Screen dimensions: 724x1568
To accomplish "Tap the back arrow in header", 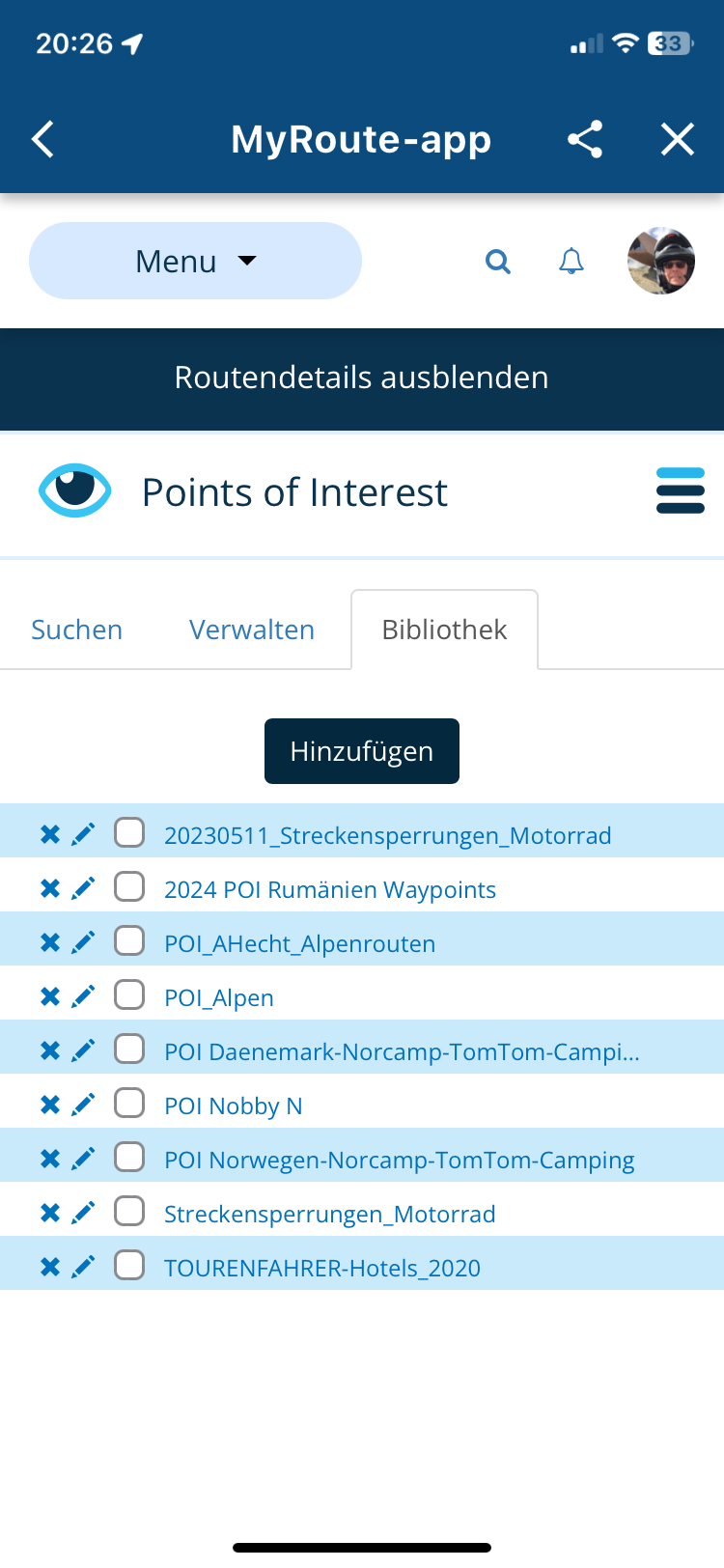I will click(43, 140).
